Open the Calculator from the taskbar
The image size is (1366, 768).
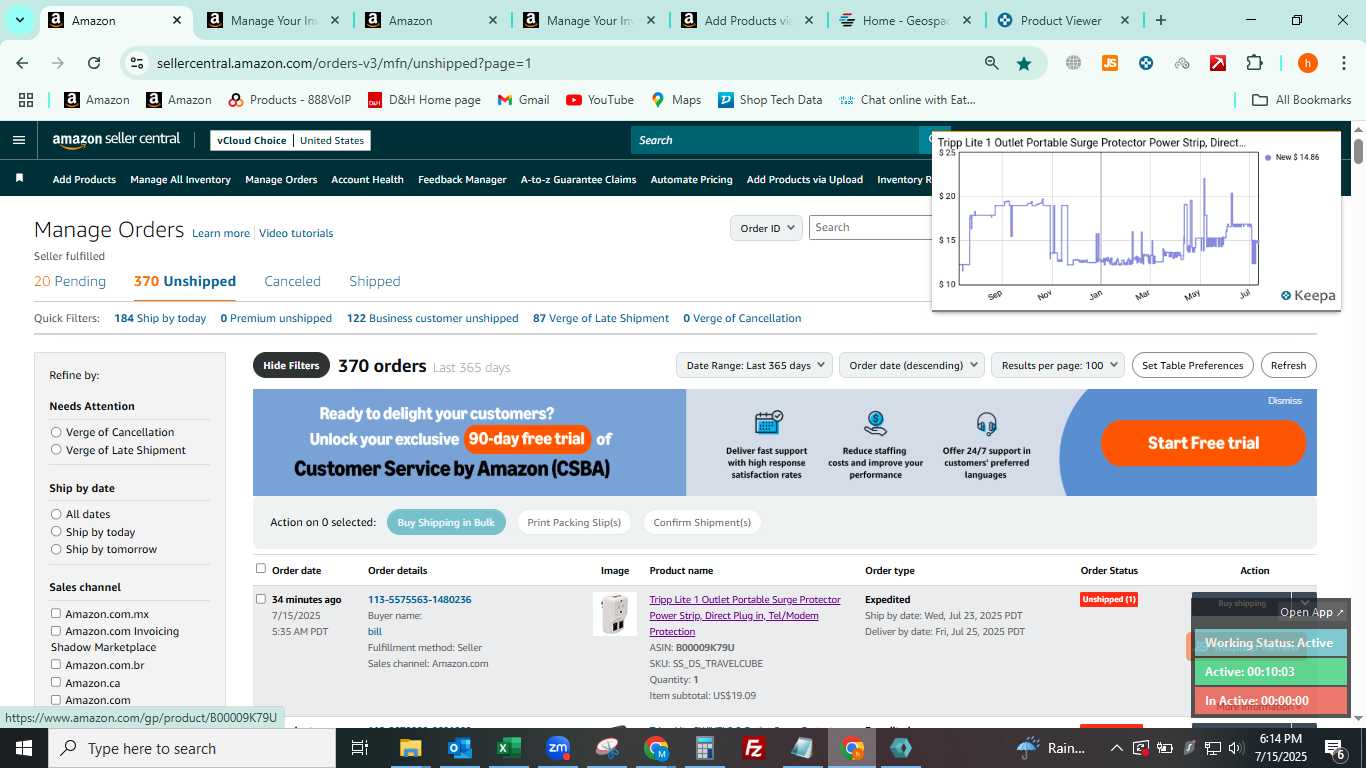click(705, 748)
